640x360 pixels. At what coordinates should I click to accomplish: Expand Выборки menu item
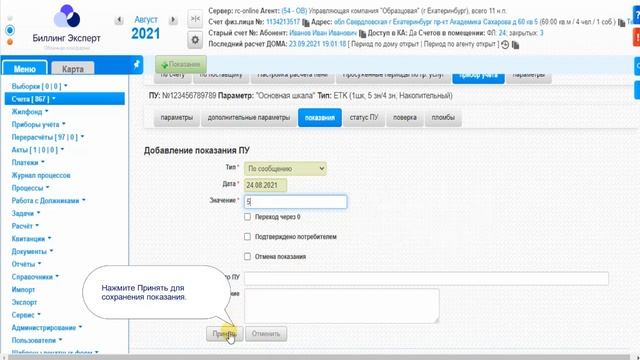tap(39, 86)
